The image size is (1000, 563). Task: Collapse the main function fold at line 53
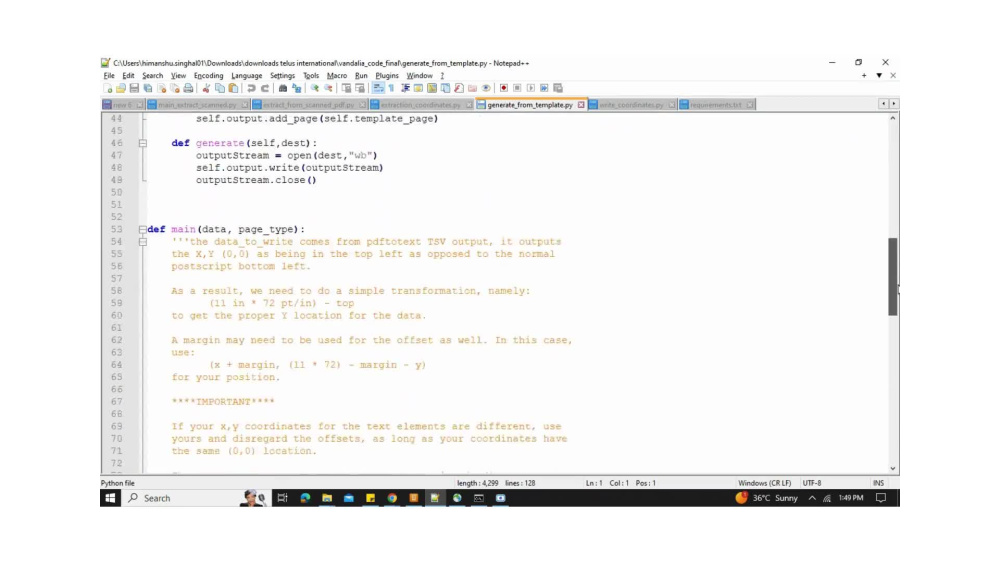(x=143, y=230)
